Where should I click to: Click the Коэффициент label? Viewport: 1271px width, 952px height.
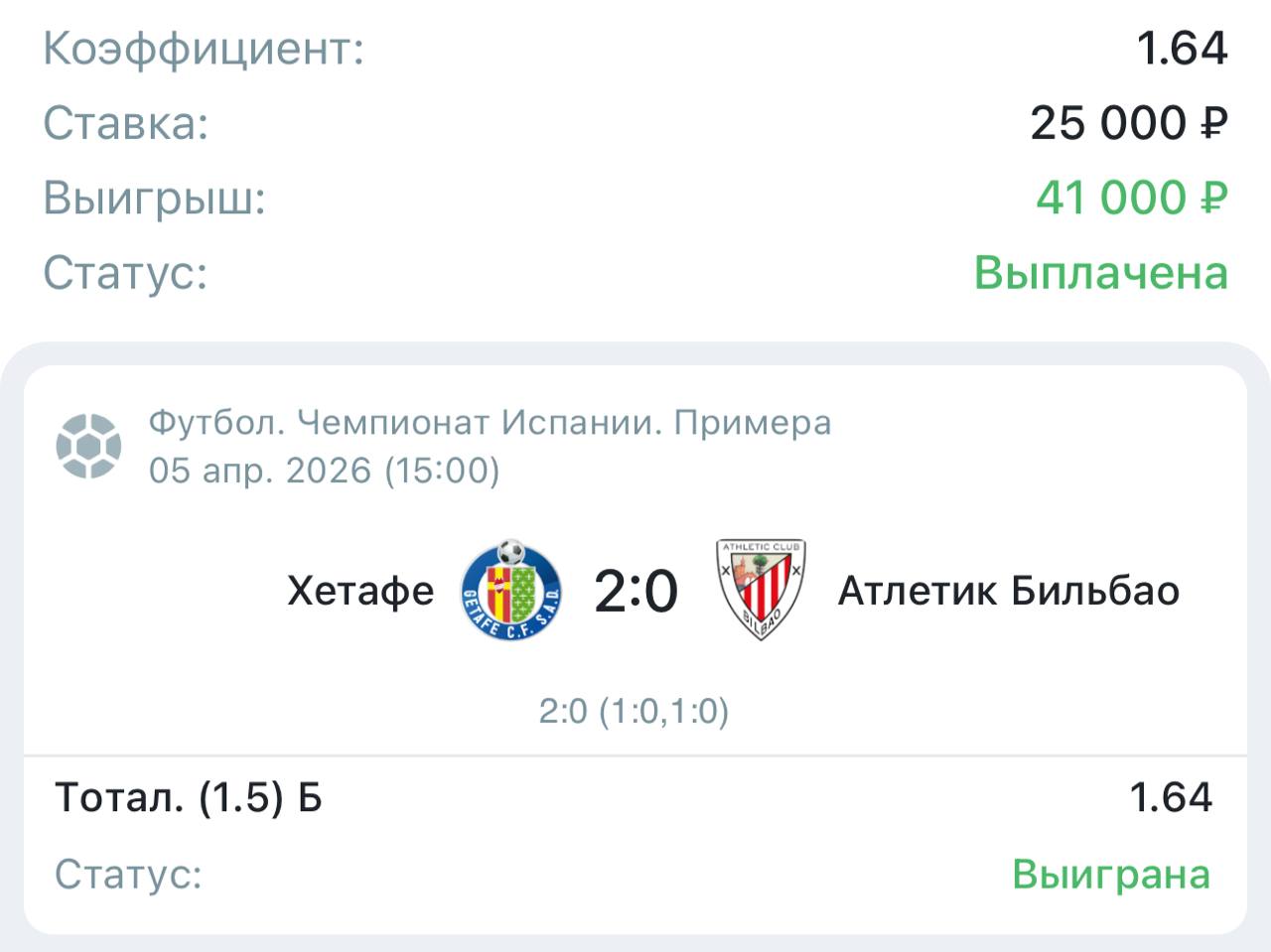[204, 49]
